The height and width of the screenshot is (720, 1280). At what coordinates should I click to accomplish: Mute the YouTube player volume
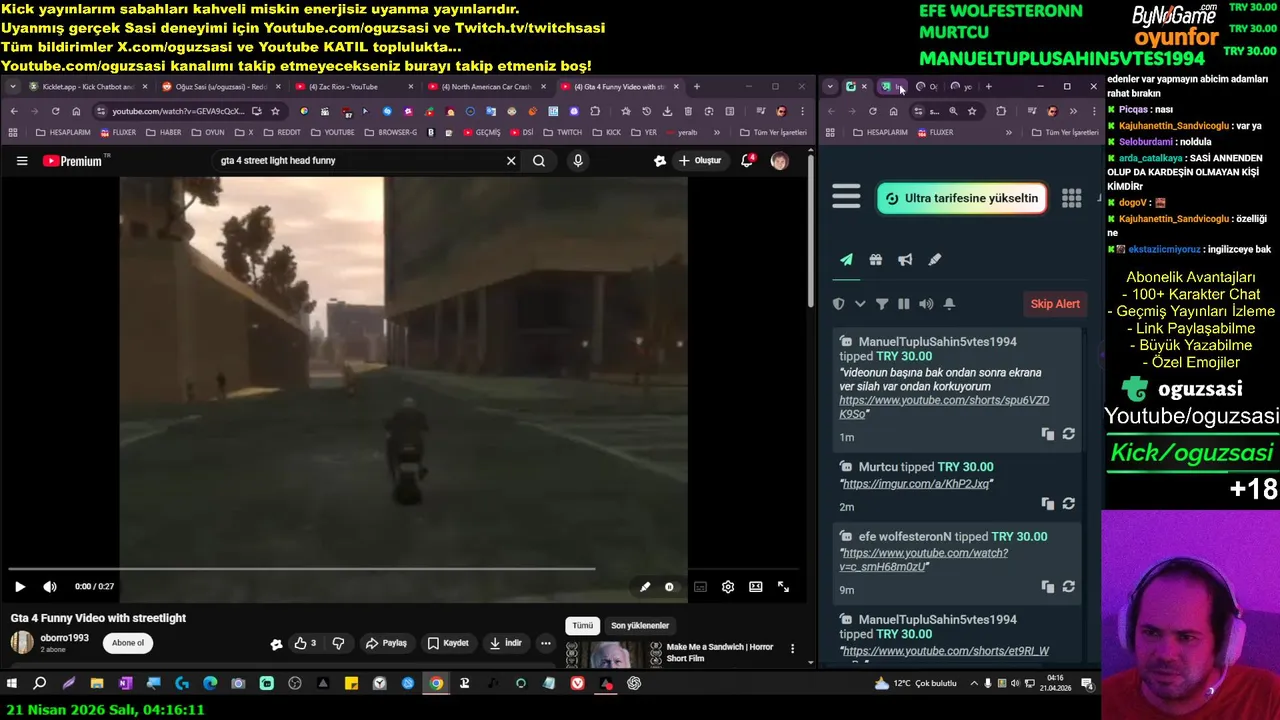[x=50, y=587]
